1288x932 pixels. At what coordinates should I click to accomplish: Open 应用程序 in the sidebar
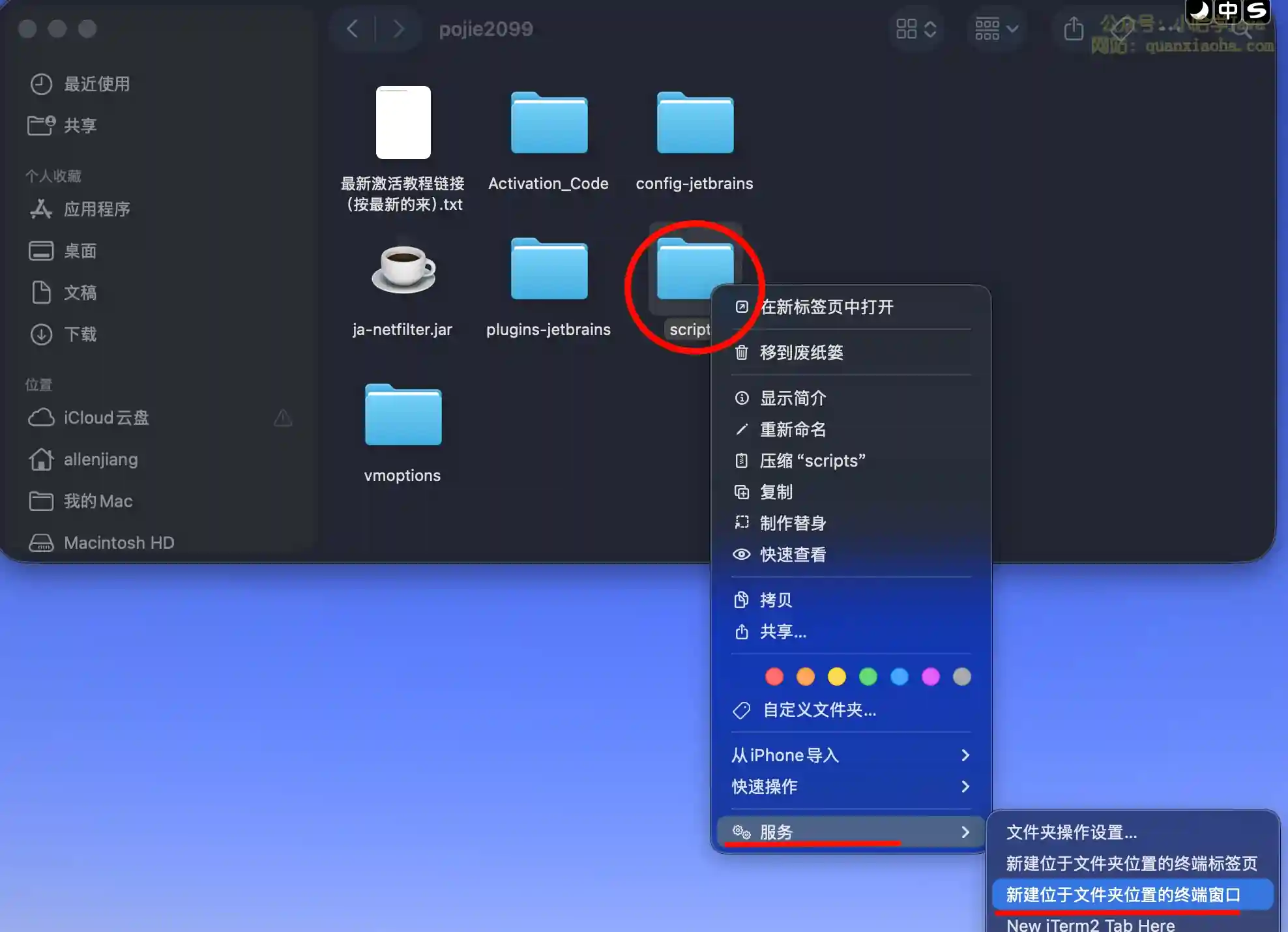point(96,209)
